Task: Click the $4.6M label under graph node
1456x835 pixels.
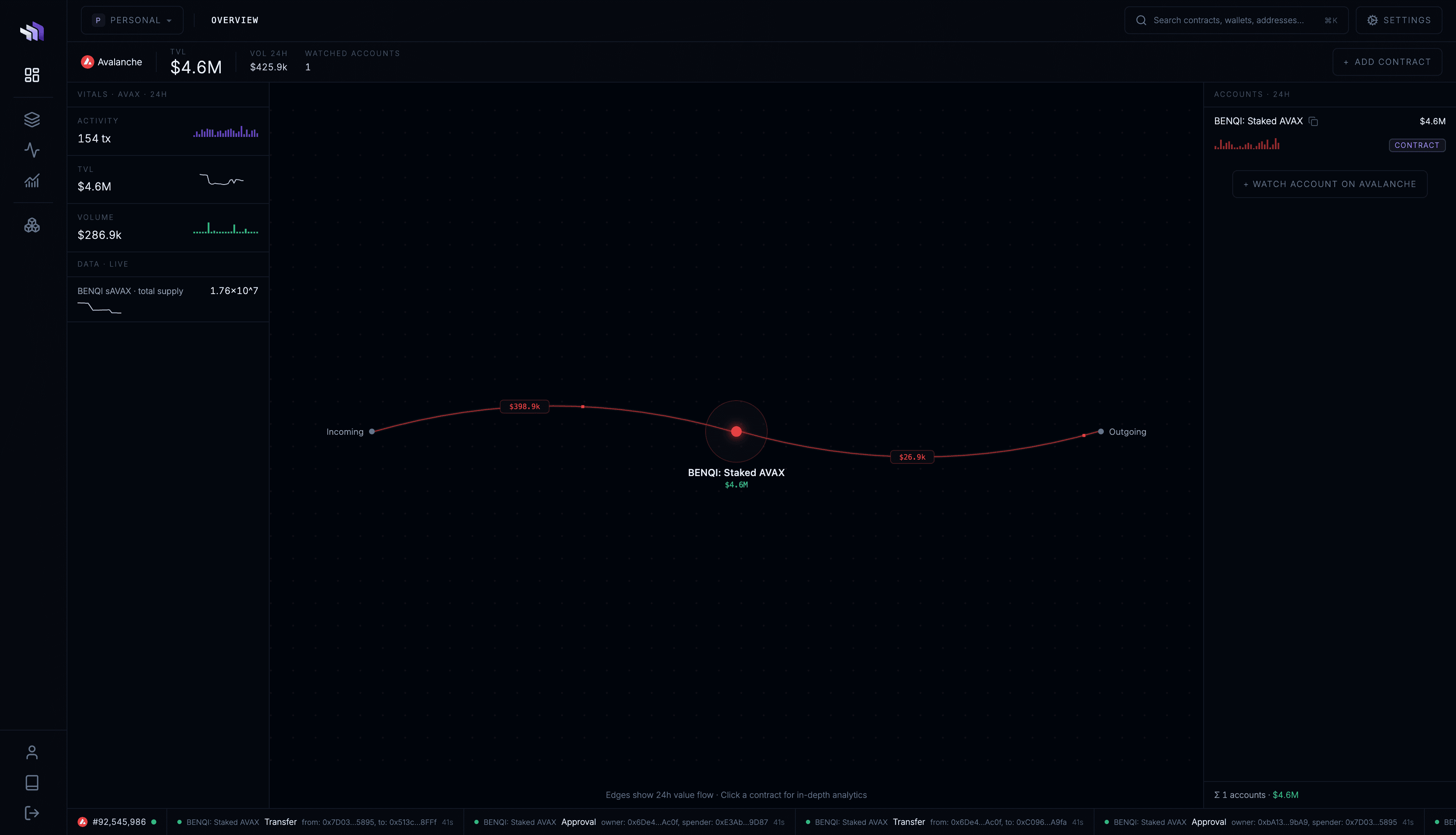Action: tap(736, 485)
